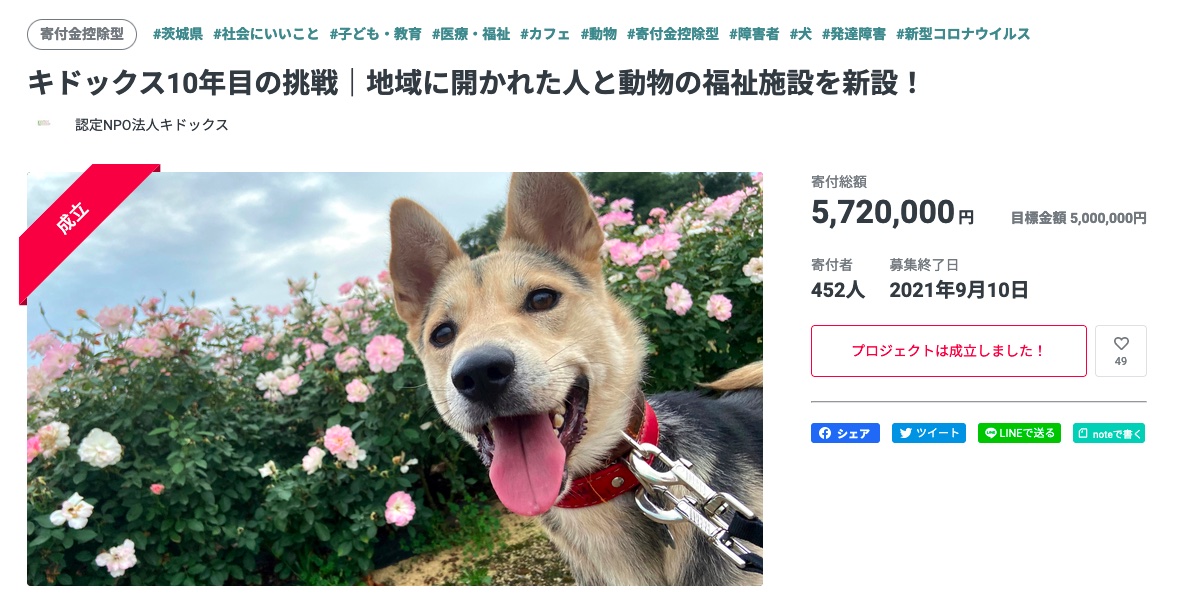Open the #医療・福祉 tag
The width and height of the screenshot is (1178, 615).
click(x=471, y=34)
